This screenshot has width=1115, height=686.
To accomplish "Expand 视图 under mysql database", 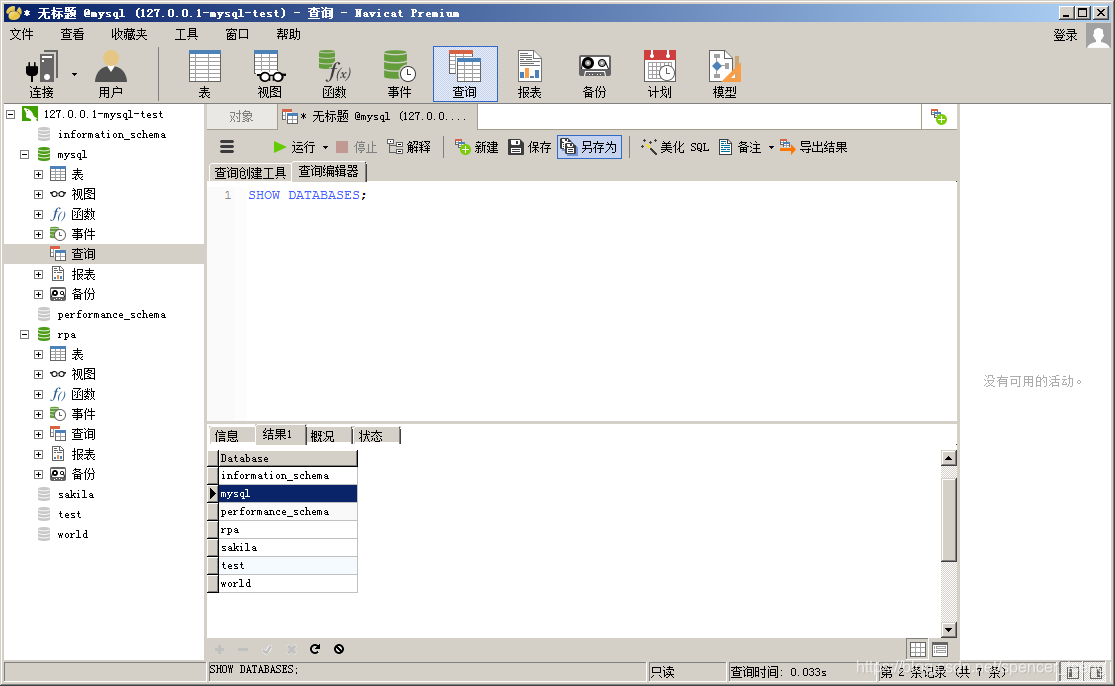I will click(38, 194).
